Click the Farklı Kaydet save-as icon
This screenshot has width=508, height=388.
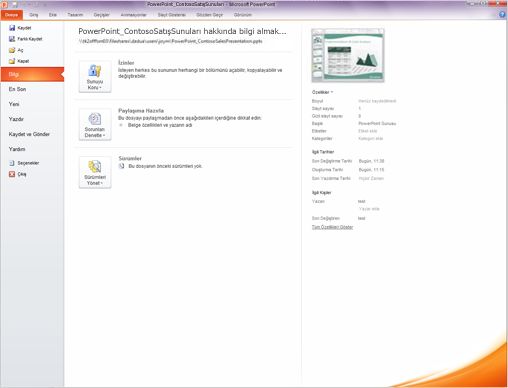pos(12,39)
